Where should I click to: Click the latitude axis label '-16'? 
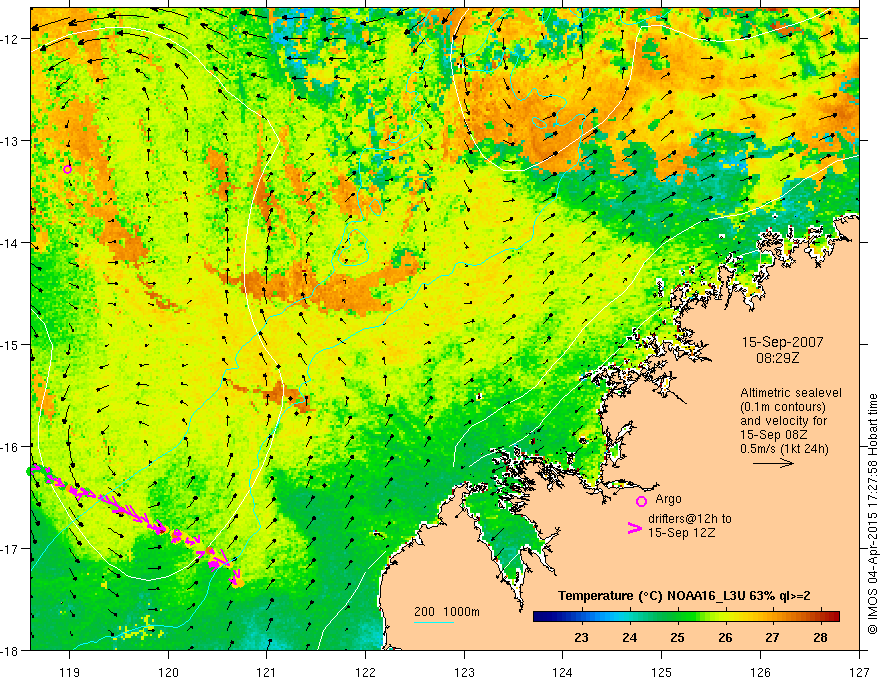10,447
